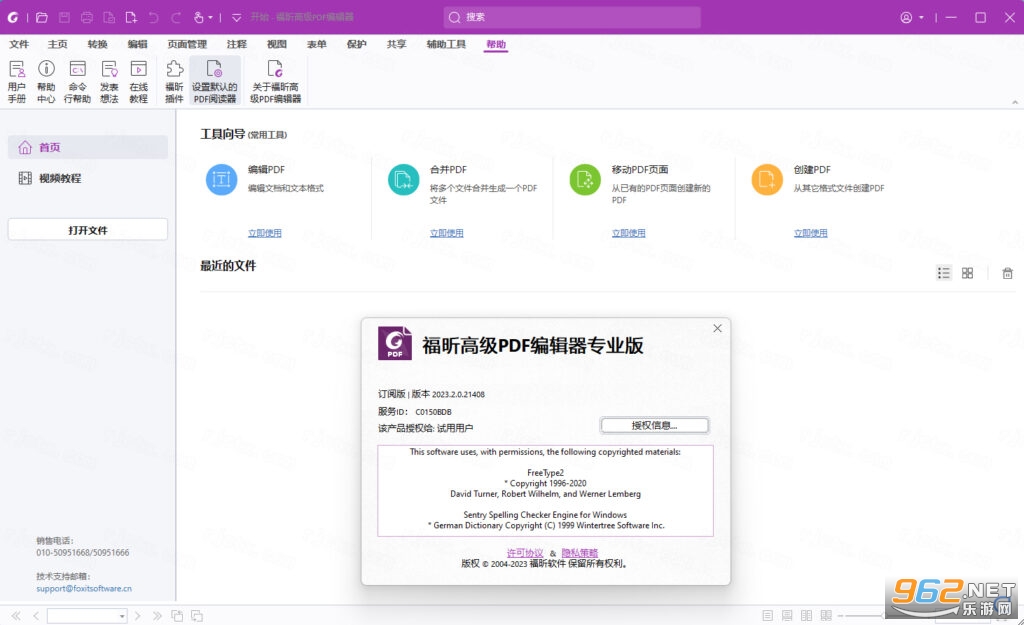Select 首页 in the left sidebar
Viewport: 1024px width, 625px height.
[x=88, y=148]
